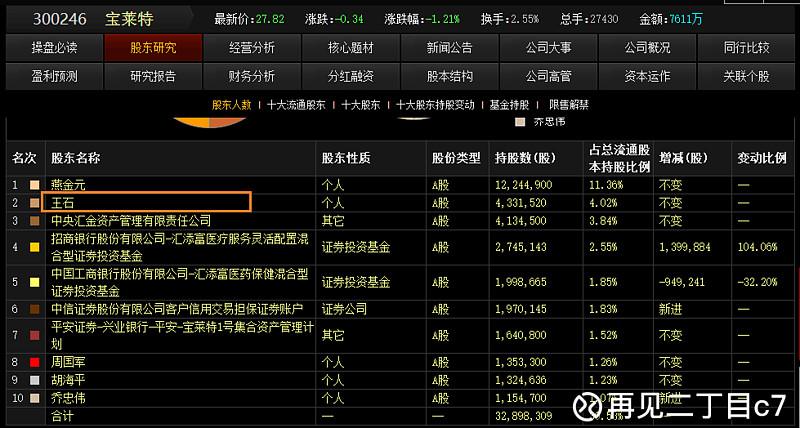Image resolution: width=800 pixels, height=428 pixels.
Task: Open the 分红融资 tab
Action: click(351, 77)
